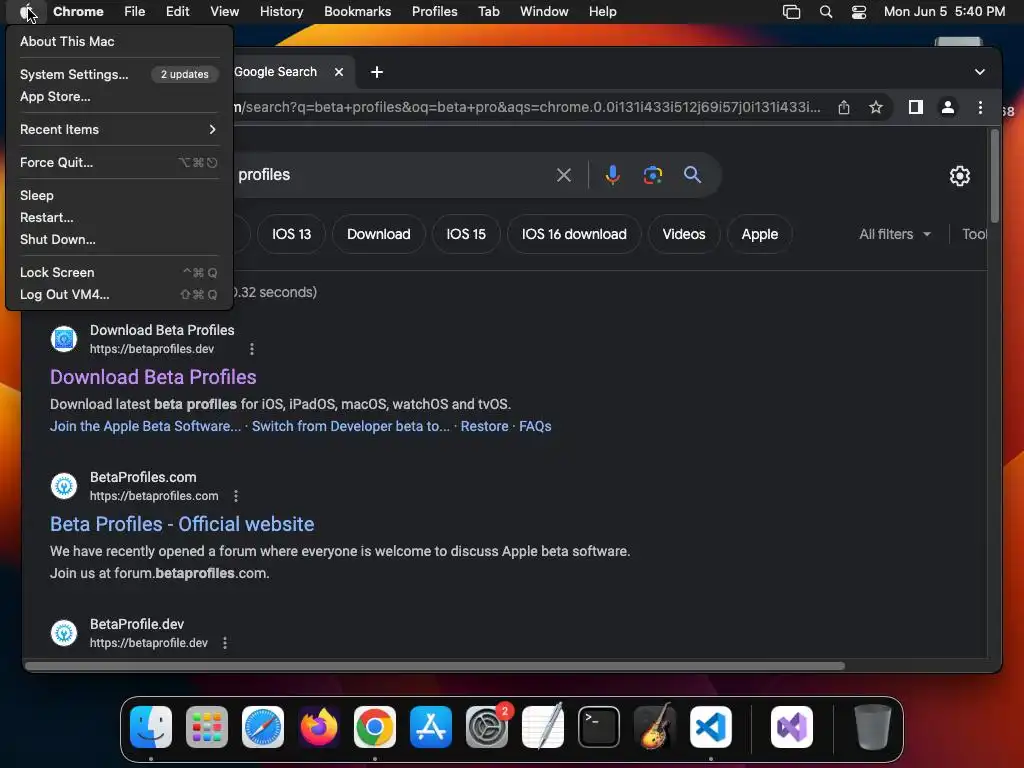Toggle the Chrome side panel icon
This screenshot has height=768, width=1024.
point(916,107)
